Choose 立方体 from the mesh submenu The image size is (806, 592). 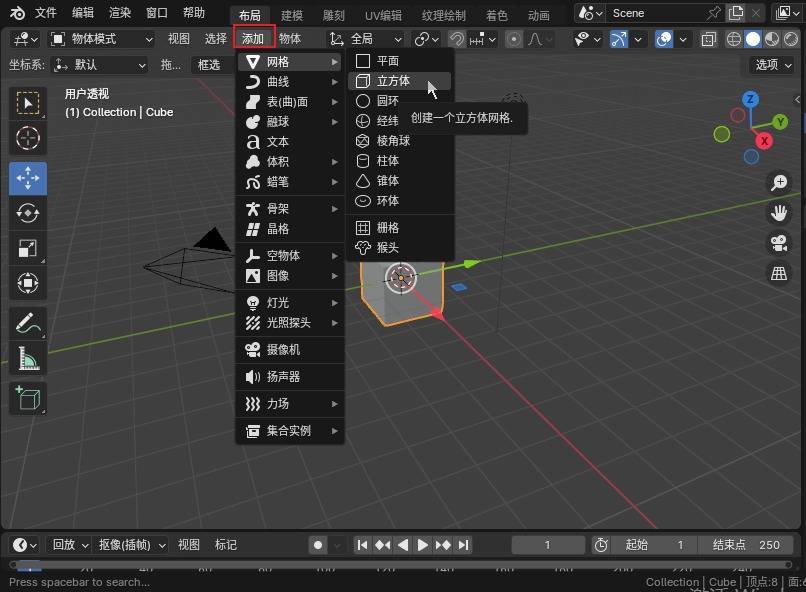click(x=393, y=81)
